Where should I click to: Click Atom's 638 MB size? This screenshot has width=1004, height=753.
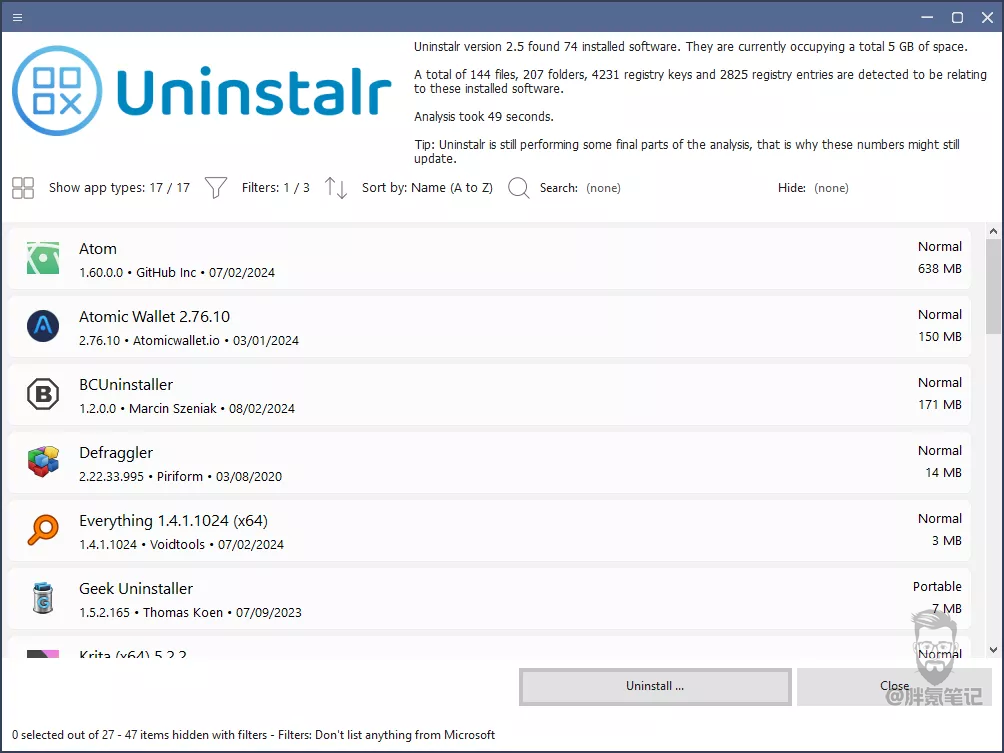click(x=939, y=268)
